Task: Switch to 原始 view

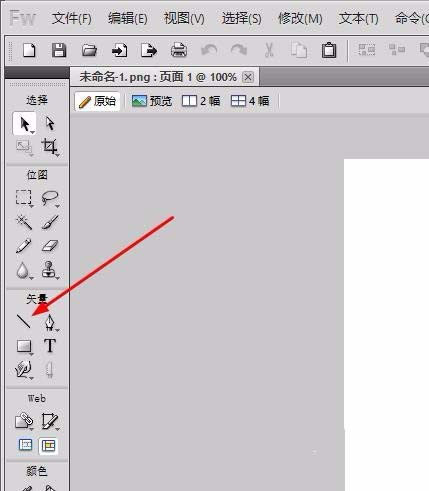Action: point(97,101)
